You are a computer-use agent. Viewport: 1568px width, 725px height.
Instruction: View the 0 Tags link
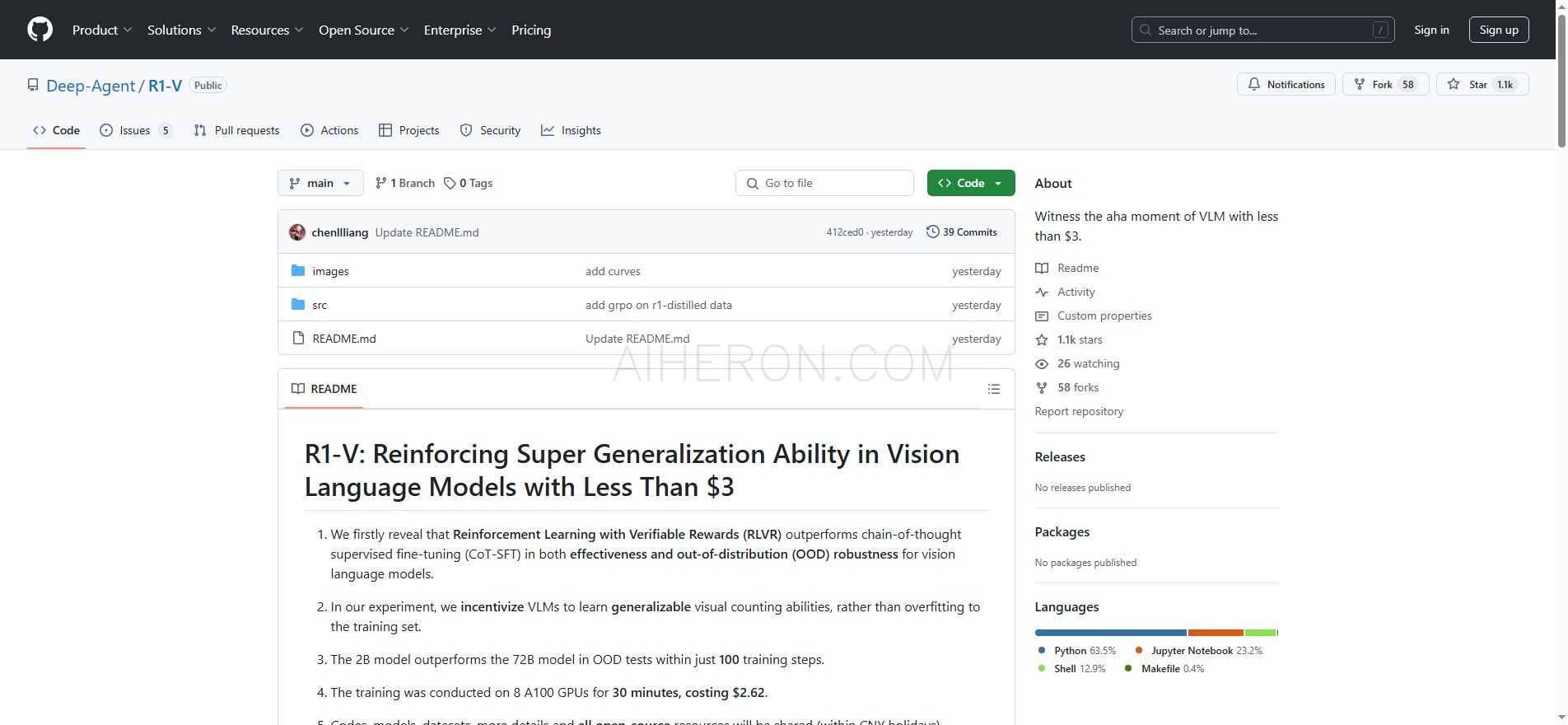point(468,183)
